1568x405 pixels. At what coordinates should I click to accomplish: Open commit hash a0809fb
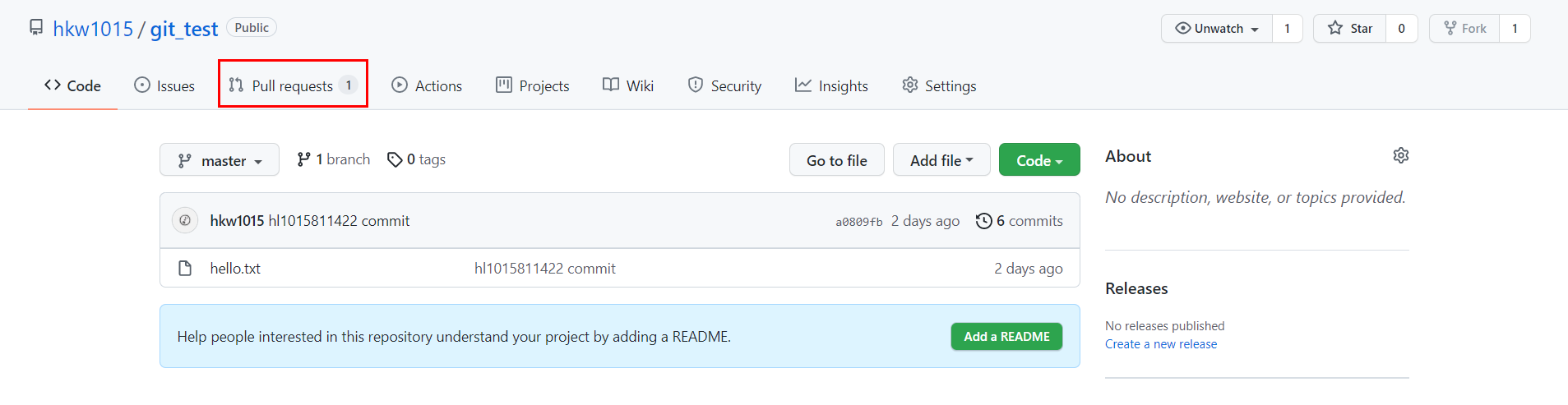pyautogui.click(x=858, y=222)
